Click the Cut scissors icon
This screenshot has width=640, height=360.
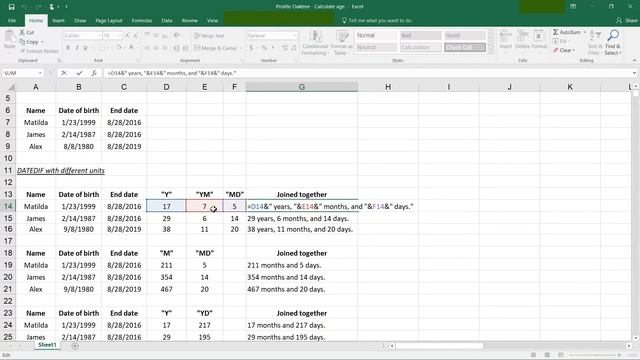22,32
